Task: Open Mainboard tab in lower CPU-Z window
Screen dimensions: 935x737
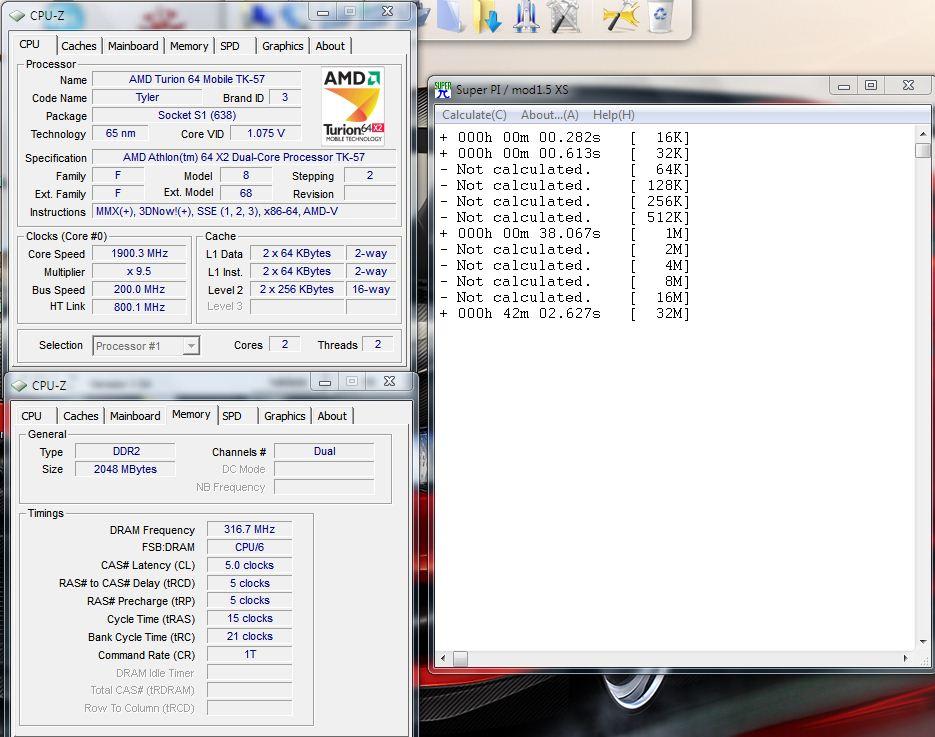Action: (x=135, y=416)
